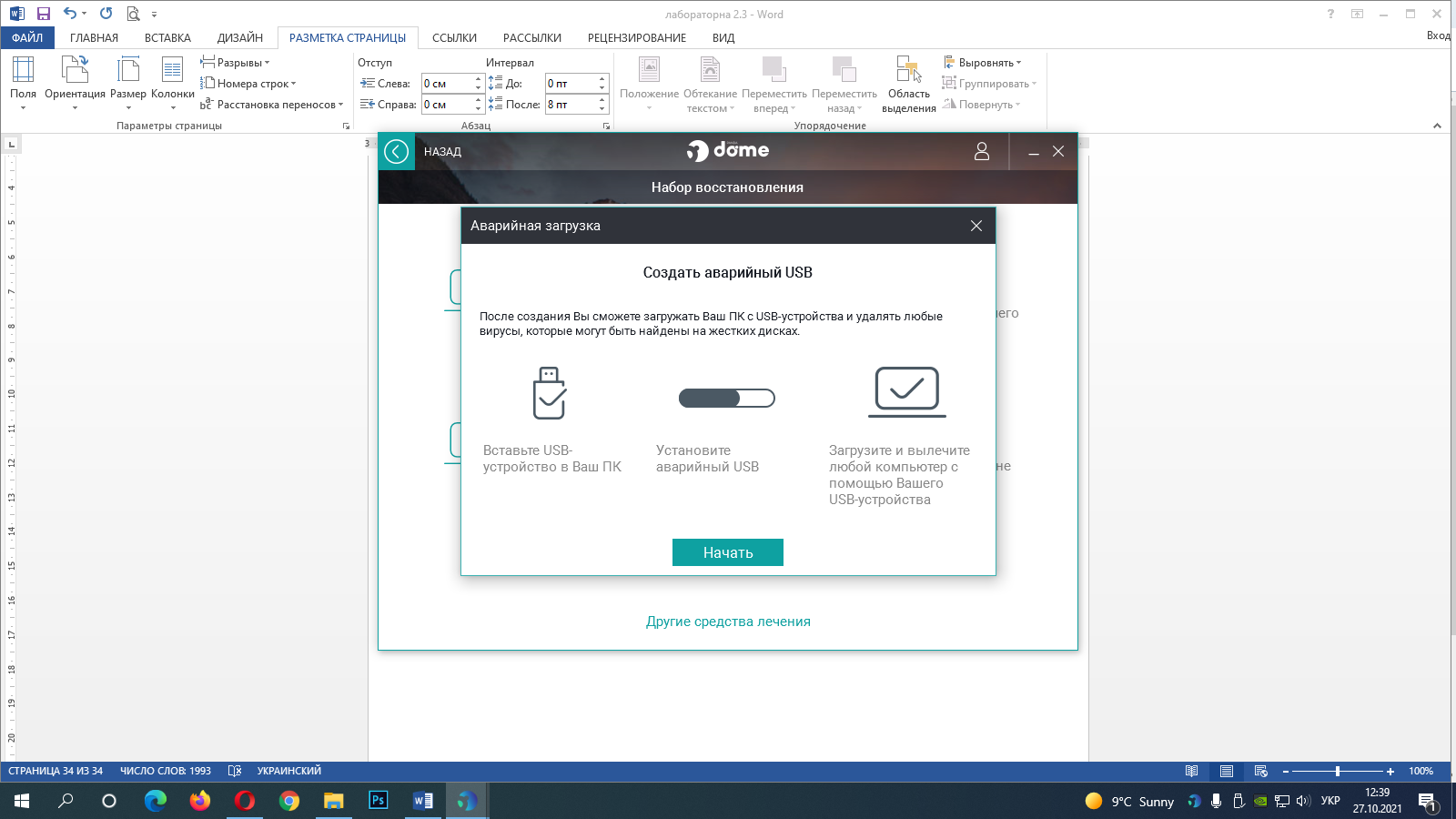Image resolution: width=1456 pixels, height=819 pixels.
Task: Open Word help question mark icon
Action: [x=1330, y=14]
